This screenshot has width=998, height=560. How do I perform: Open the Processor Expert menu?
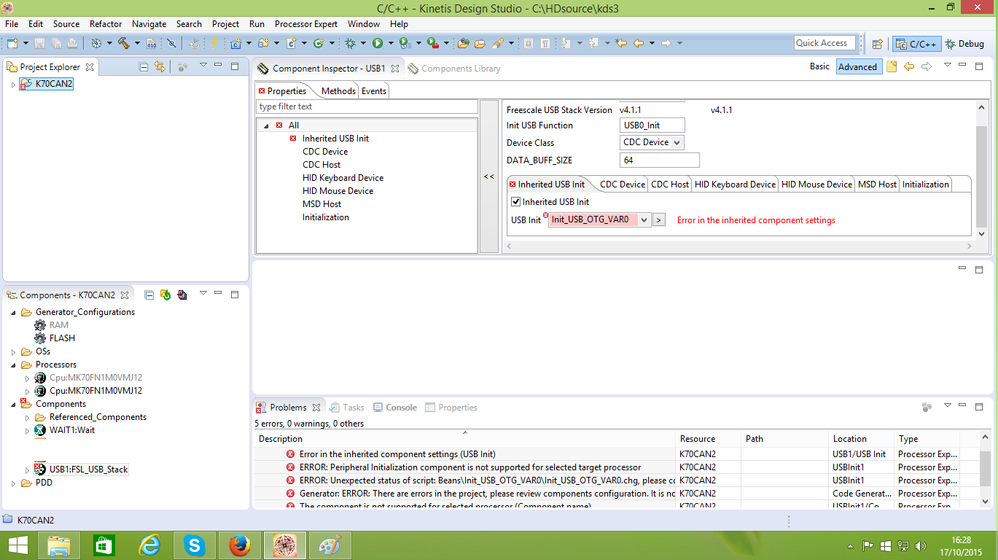pyautogui.click(x=306, y=24)
